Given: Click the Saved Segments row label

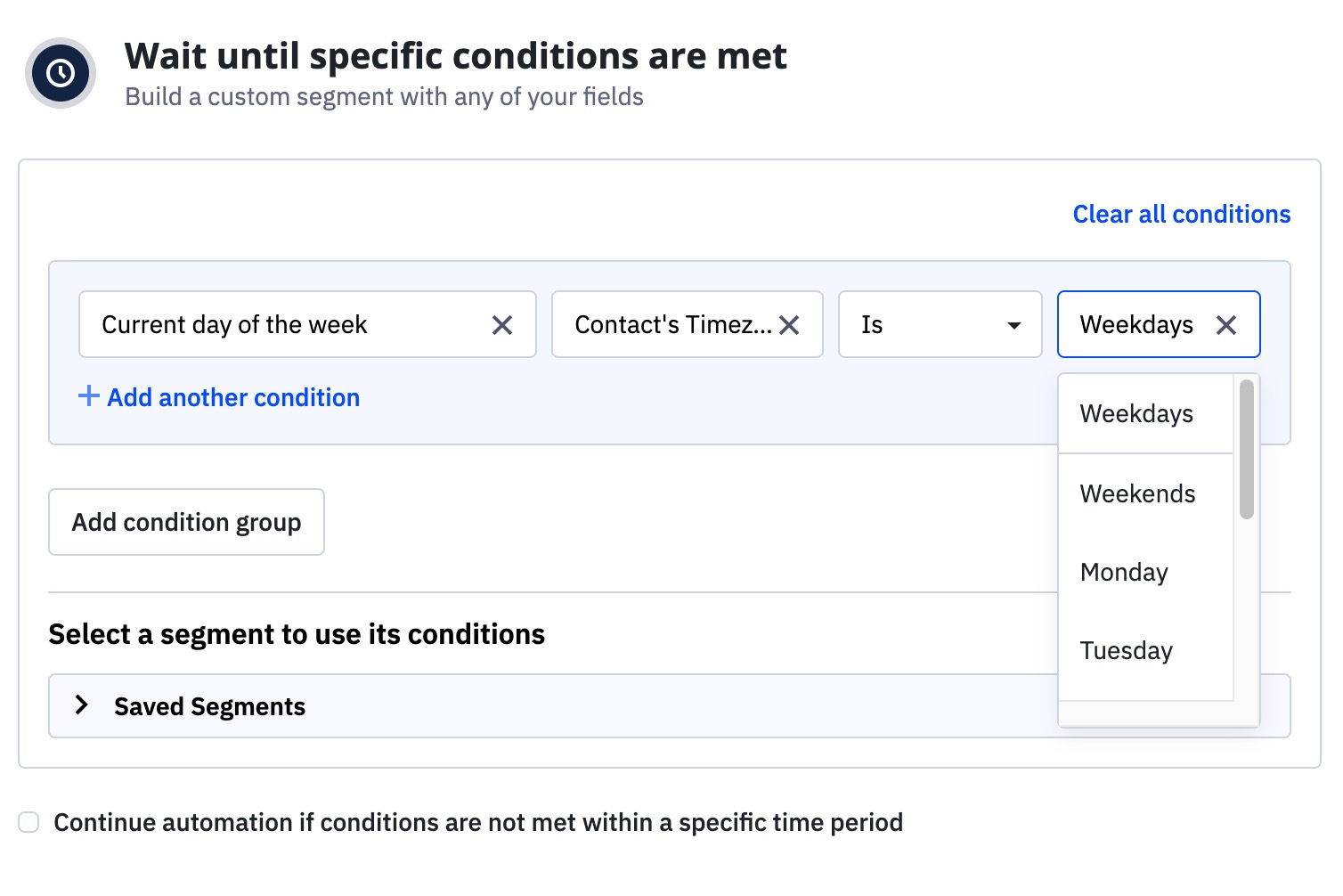Looking at the screenshot, I should click(209, 706).
